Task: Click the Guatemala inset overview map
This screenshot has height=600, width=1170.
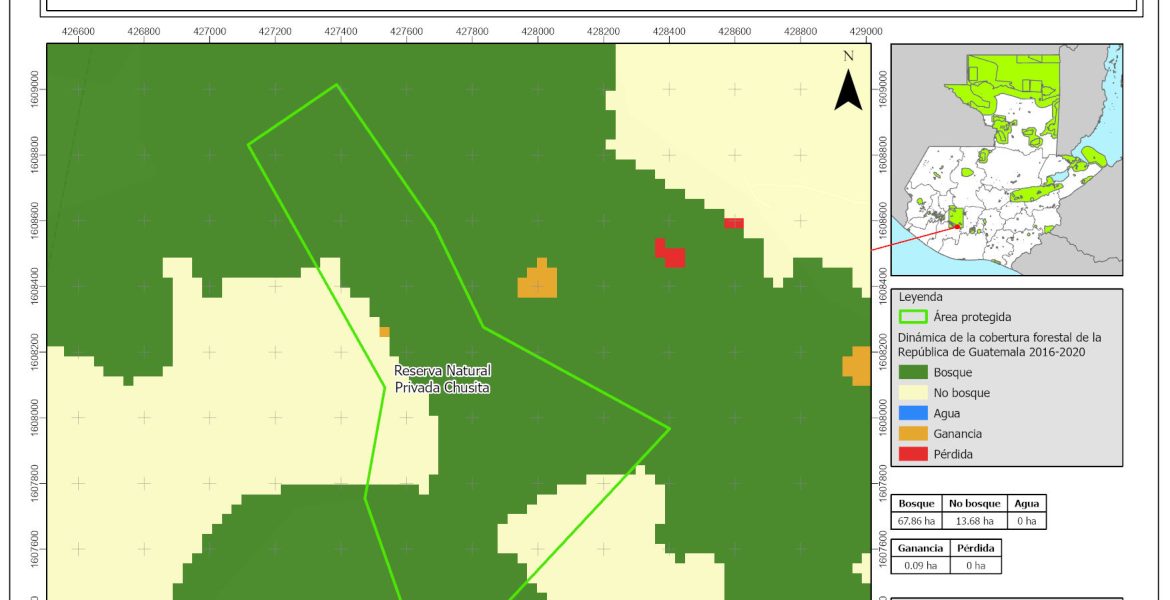Action: point(1006,159)
